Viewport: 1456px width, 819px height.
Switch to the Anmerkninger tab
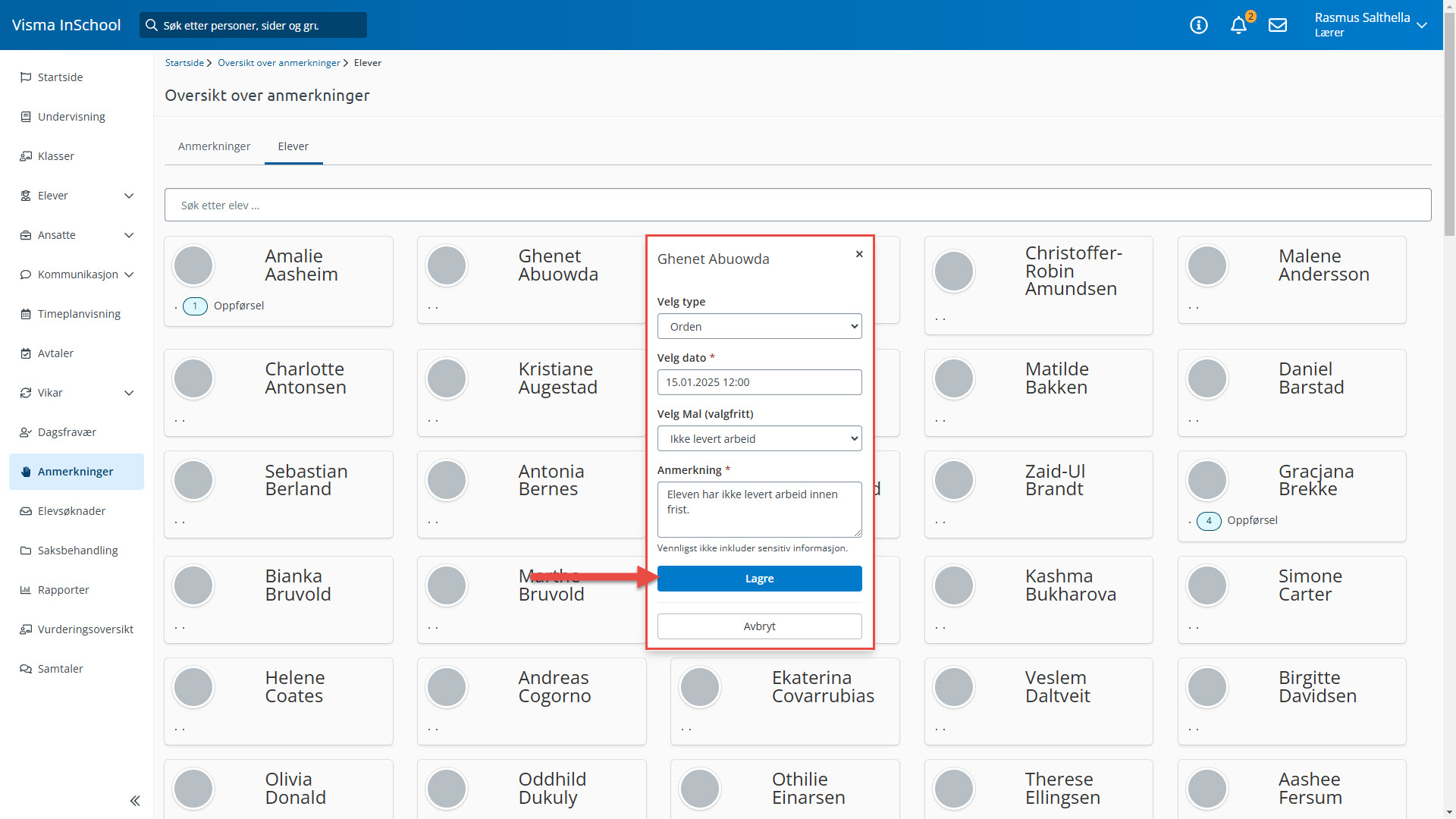click(x=214, y=146)
